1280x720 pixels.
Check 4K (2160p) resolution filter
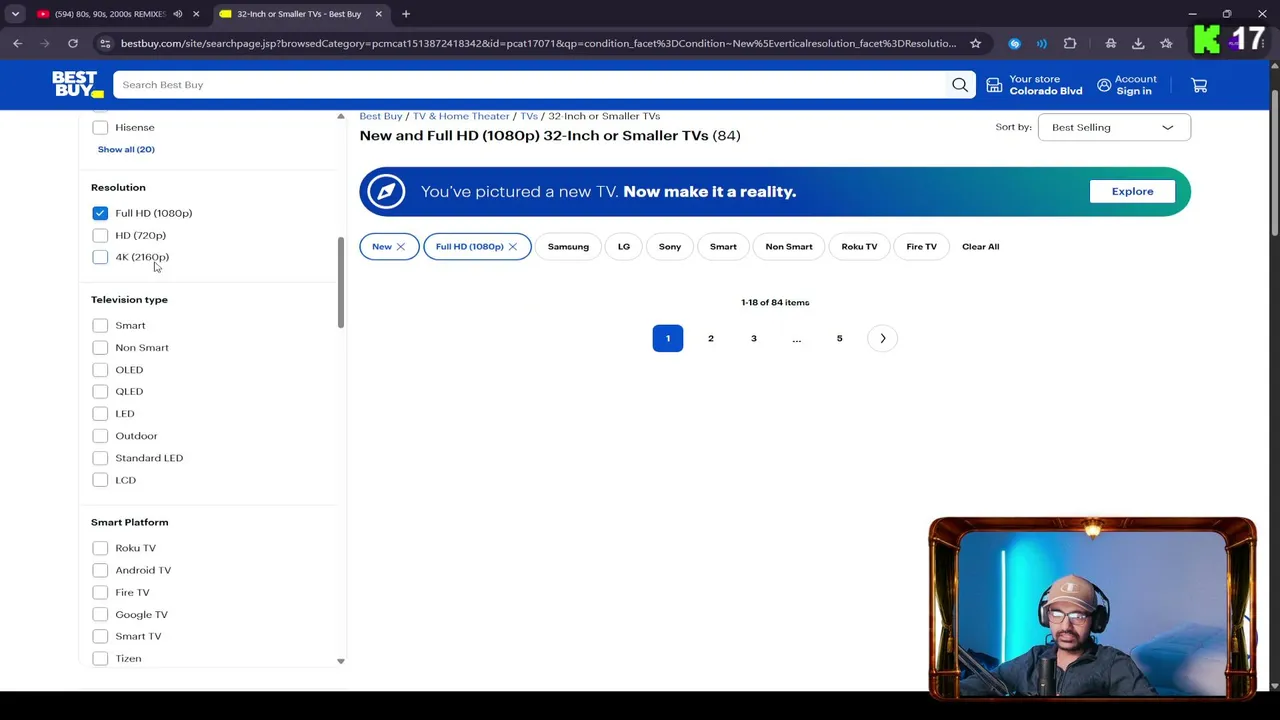100,257
